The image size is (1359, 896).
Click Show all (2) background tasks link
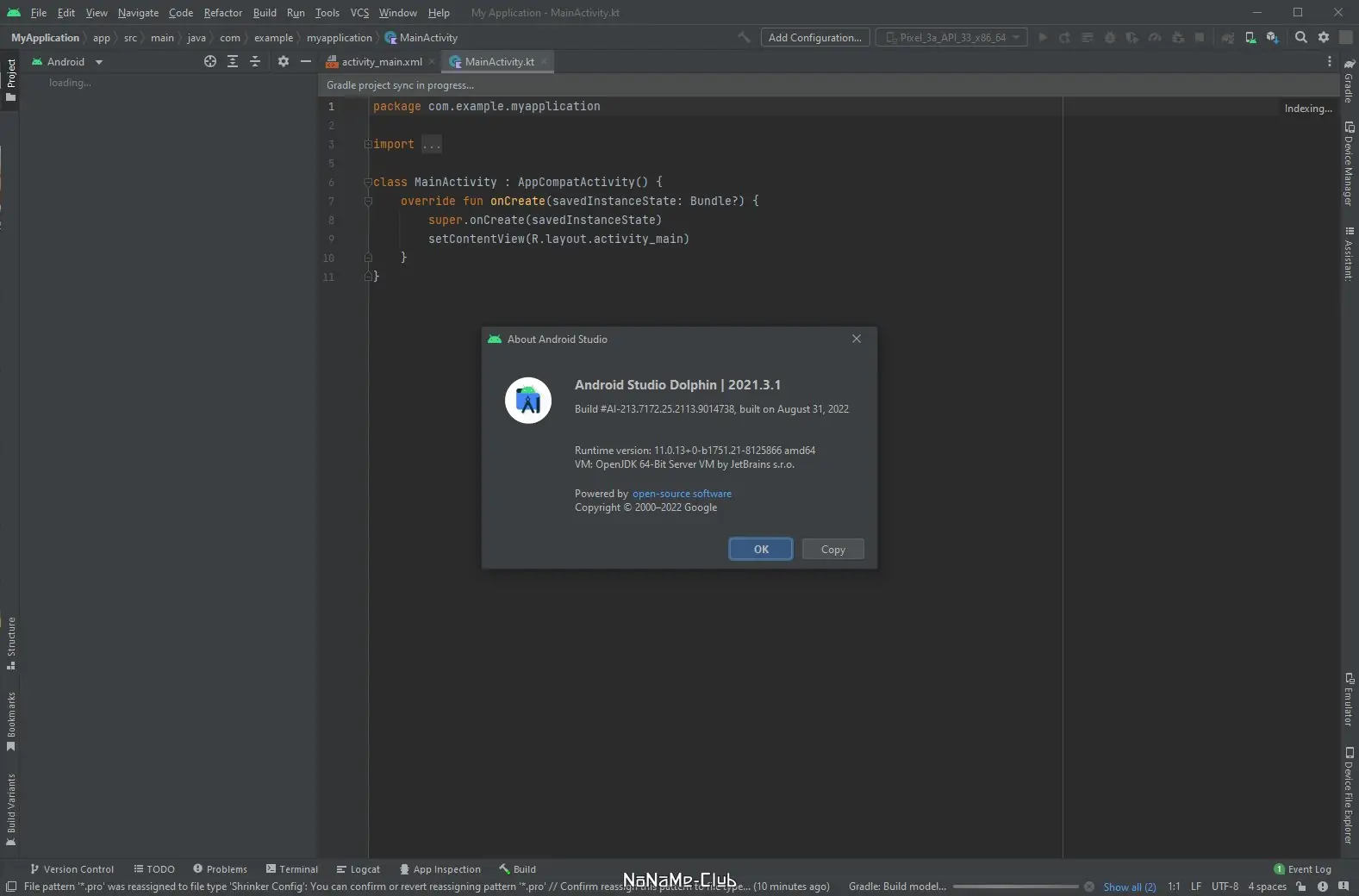click(1130, 887)
